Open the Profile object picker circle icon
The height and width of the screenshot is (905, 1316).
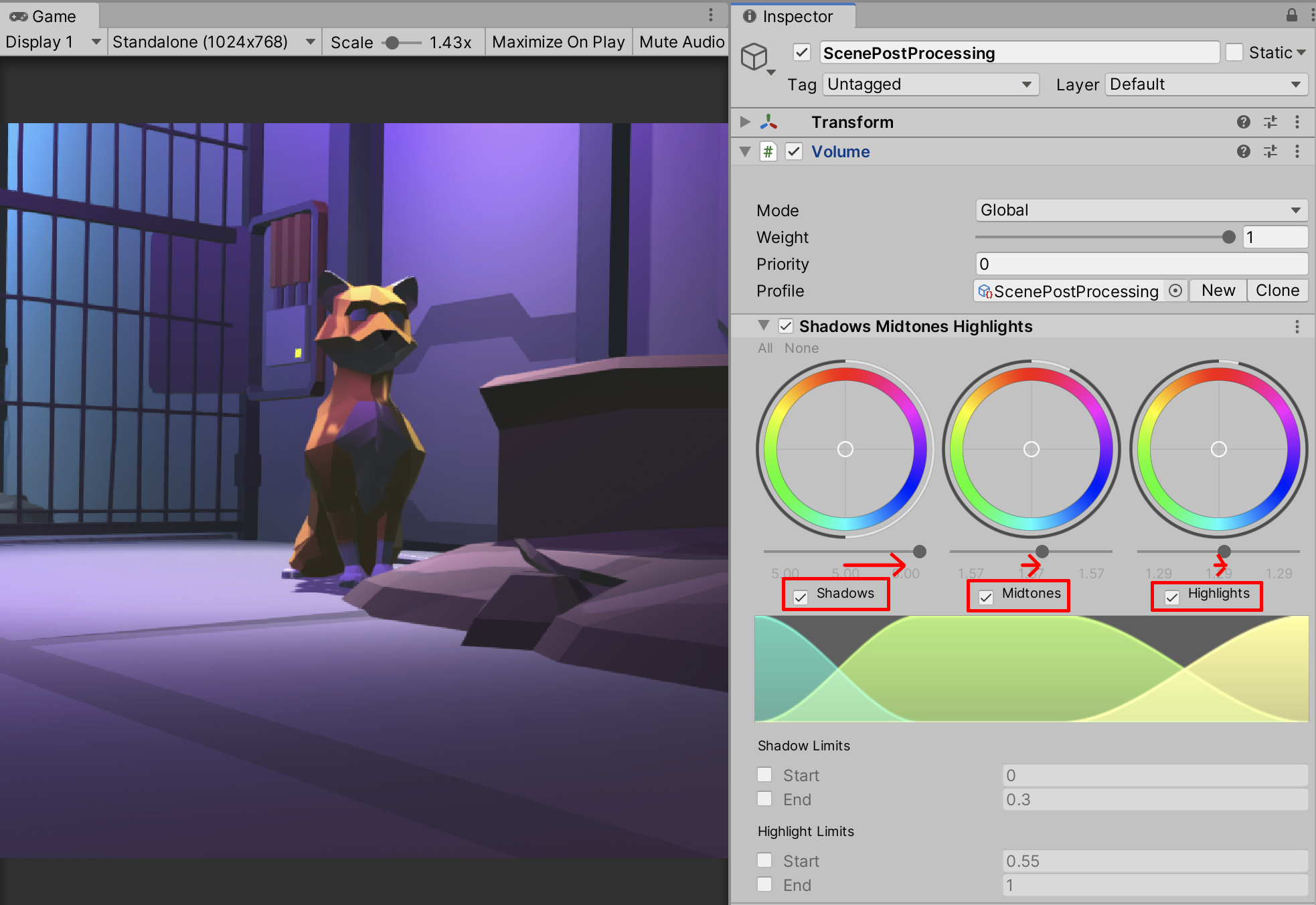click(1175, 291)
